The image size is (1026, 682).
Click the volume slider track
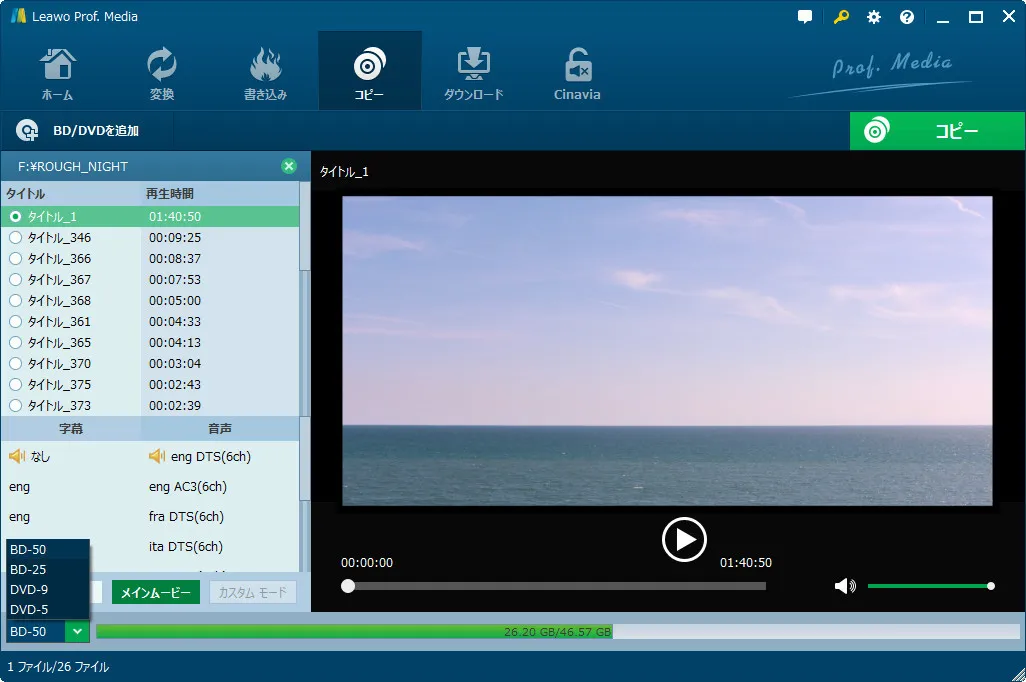(929, 586)
